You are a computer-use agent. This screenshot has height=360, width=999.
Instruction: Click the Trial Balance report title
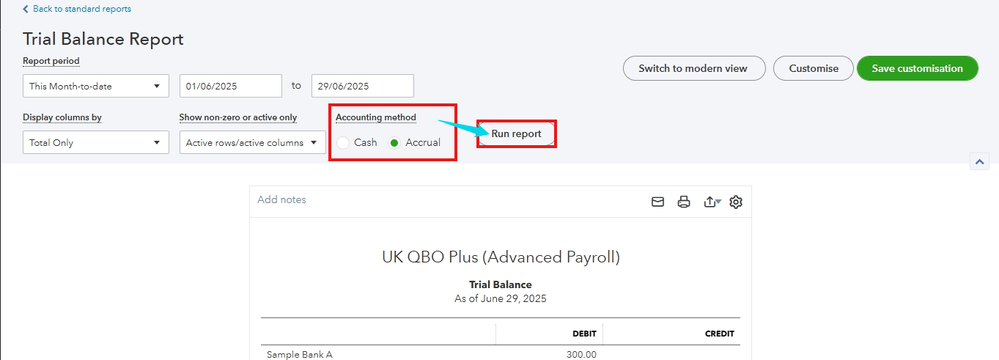500,284
